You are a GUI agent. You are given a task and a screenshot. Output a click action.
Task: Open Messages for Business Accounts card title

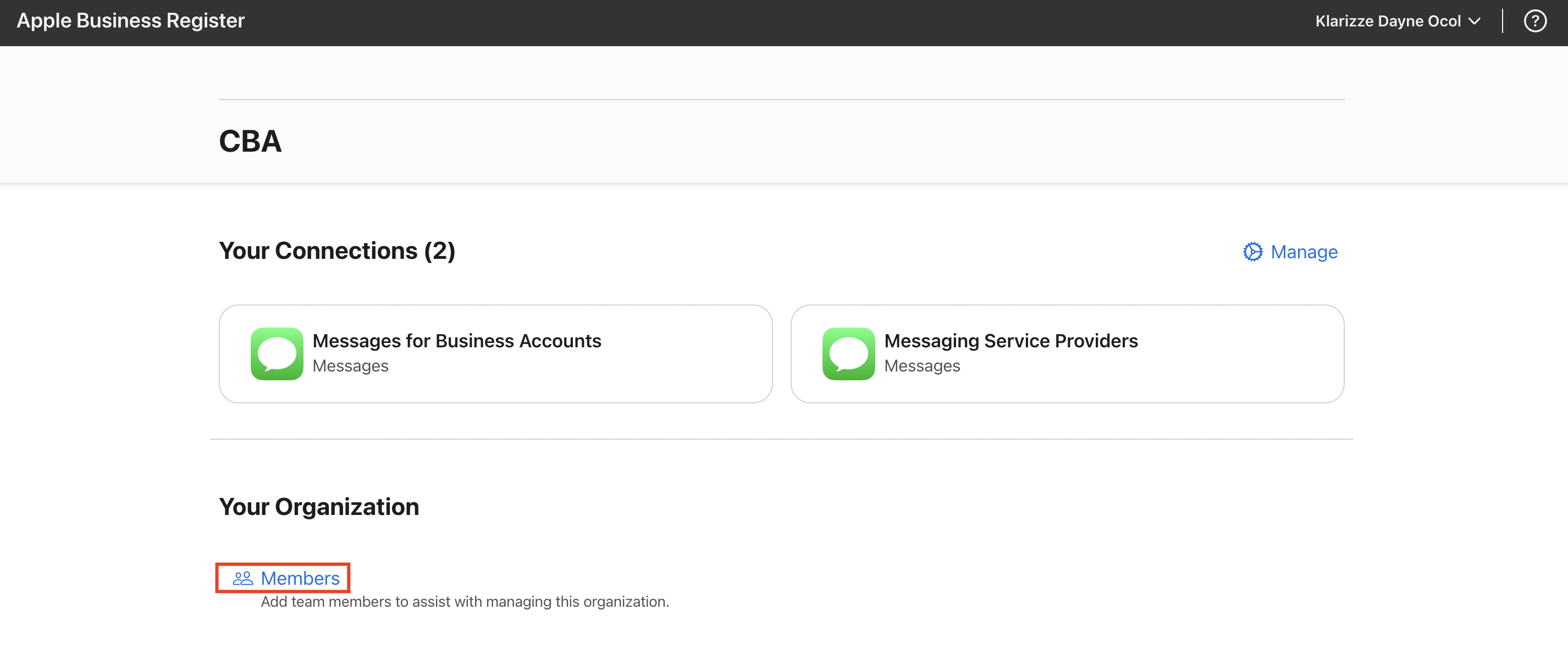click(456, 341)
